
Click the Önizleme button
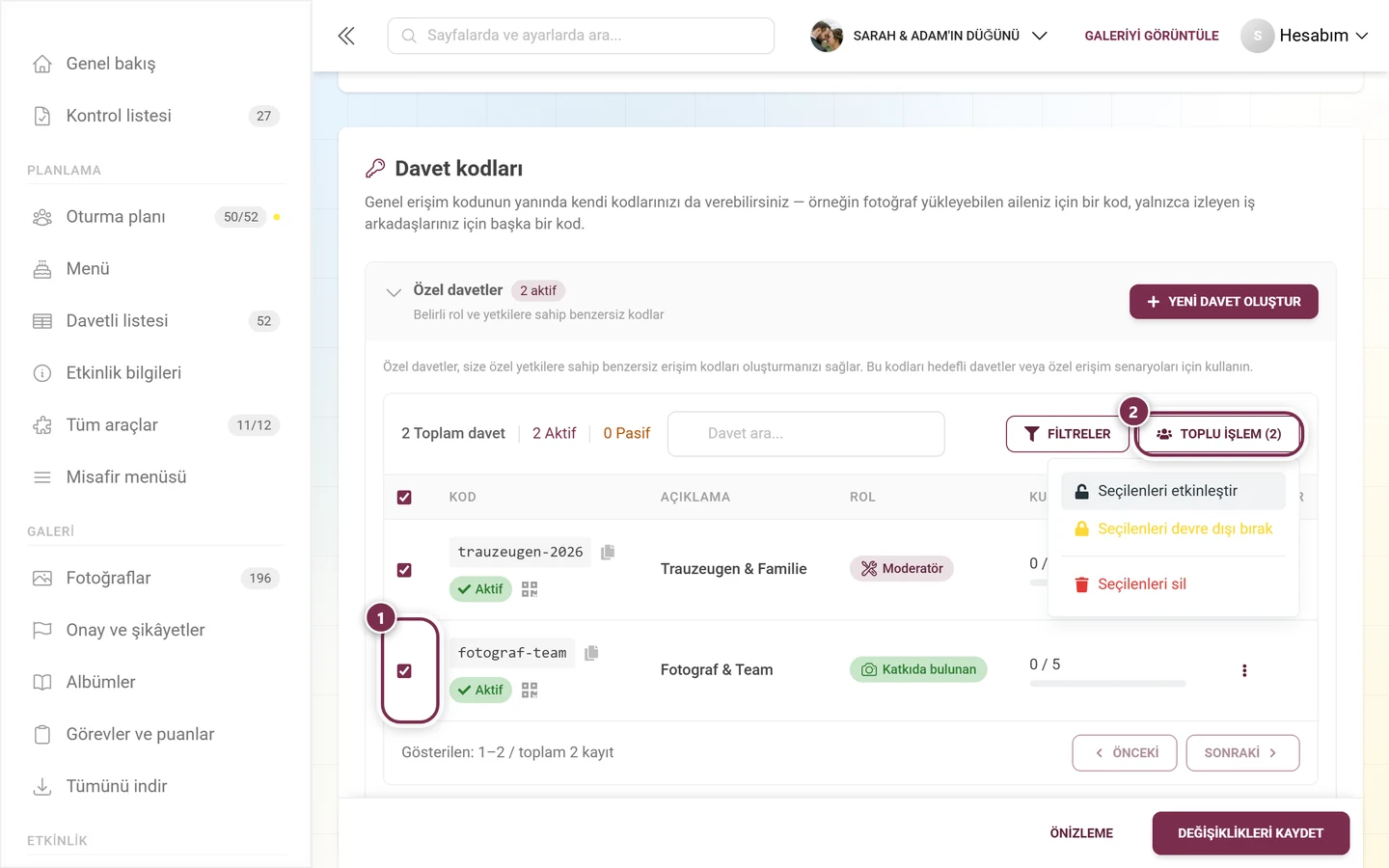point(1081,833)
